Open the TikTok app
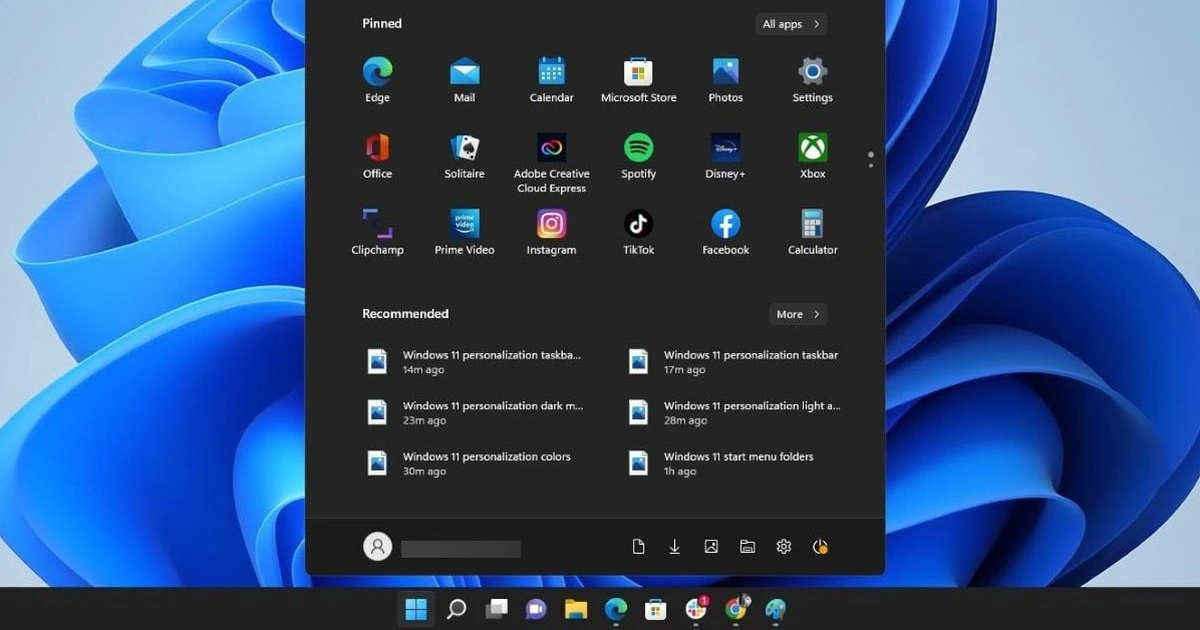 (x=638, y=231)
